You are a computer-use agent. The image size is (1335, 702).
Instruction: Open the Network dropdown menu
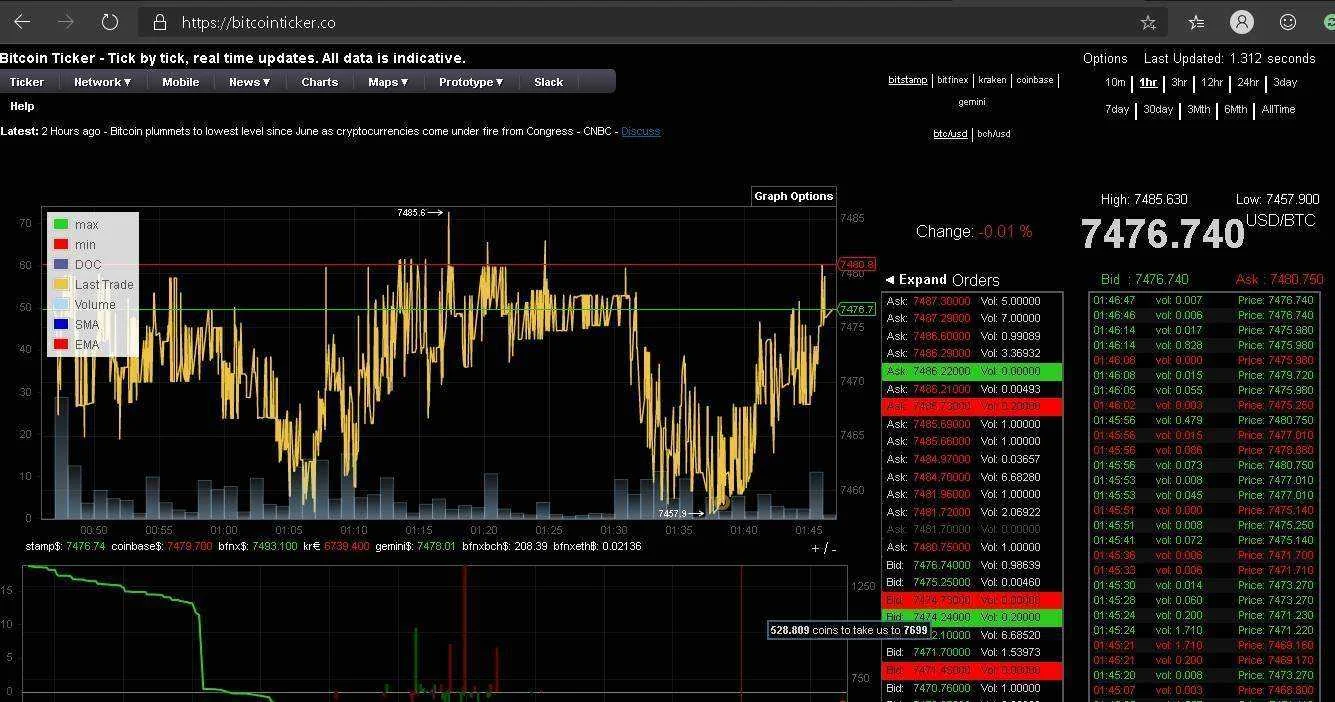click(102, 82)
